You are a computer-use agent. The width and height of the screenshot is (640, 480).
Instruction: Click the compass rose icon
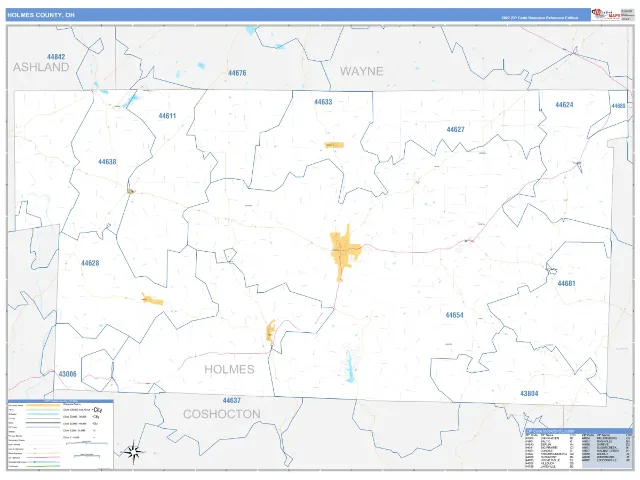point(133,452)
